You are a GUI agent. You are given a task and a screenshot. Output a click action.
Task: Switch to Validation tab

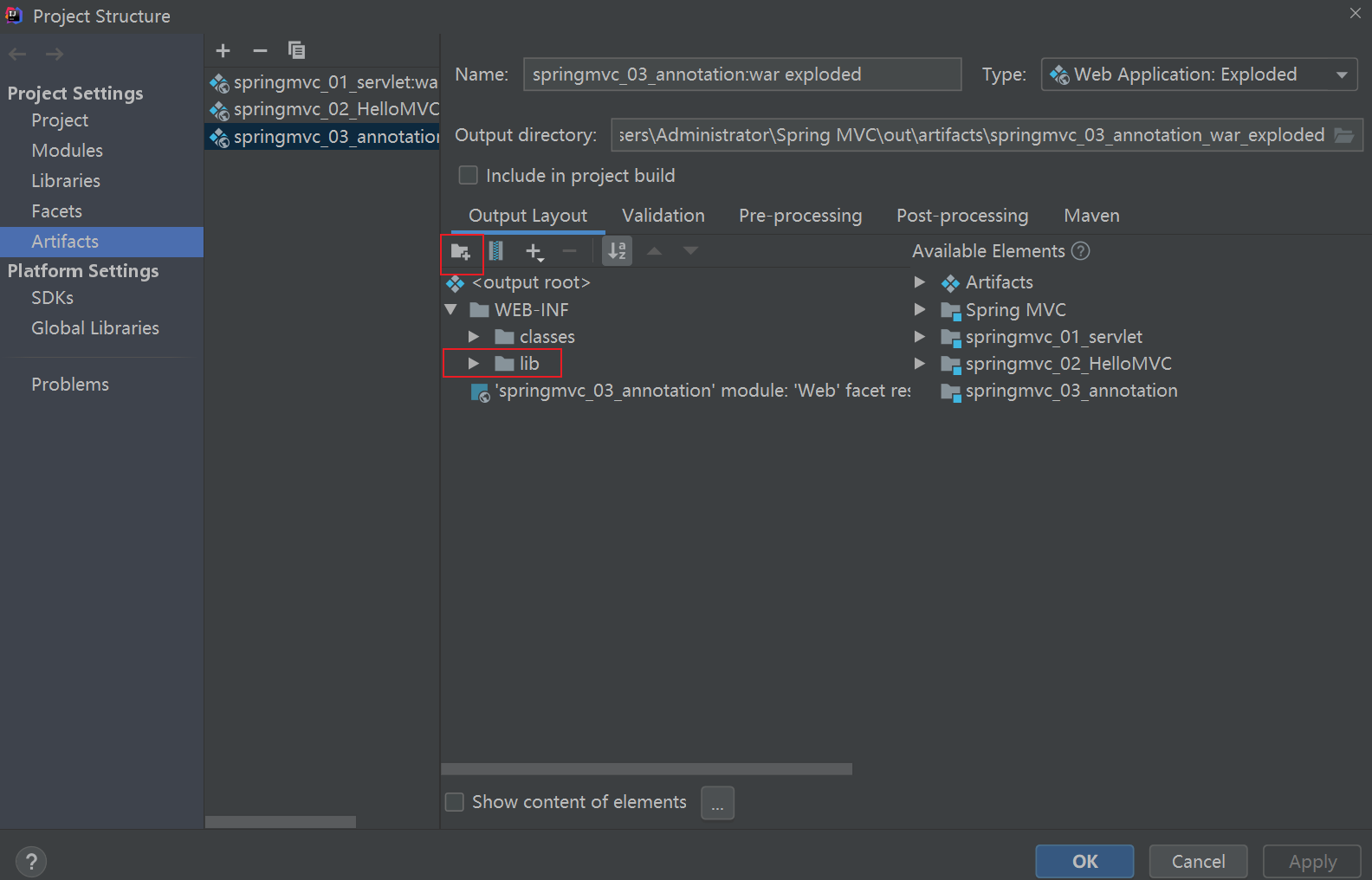[x=663, y=216]
